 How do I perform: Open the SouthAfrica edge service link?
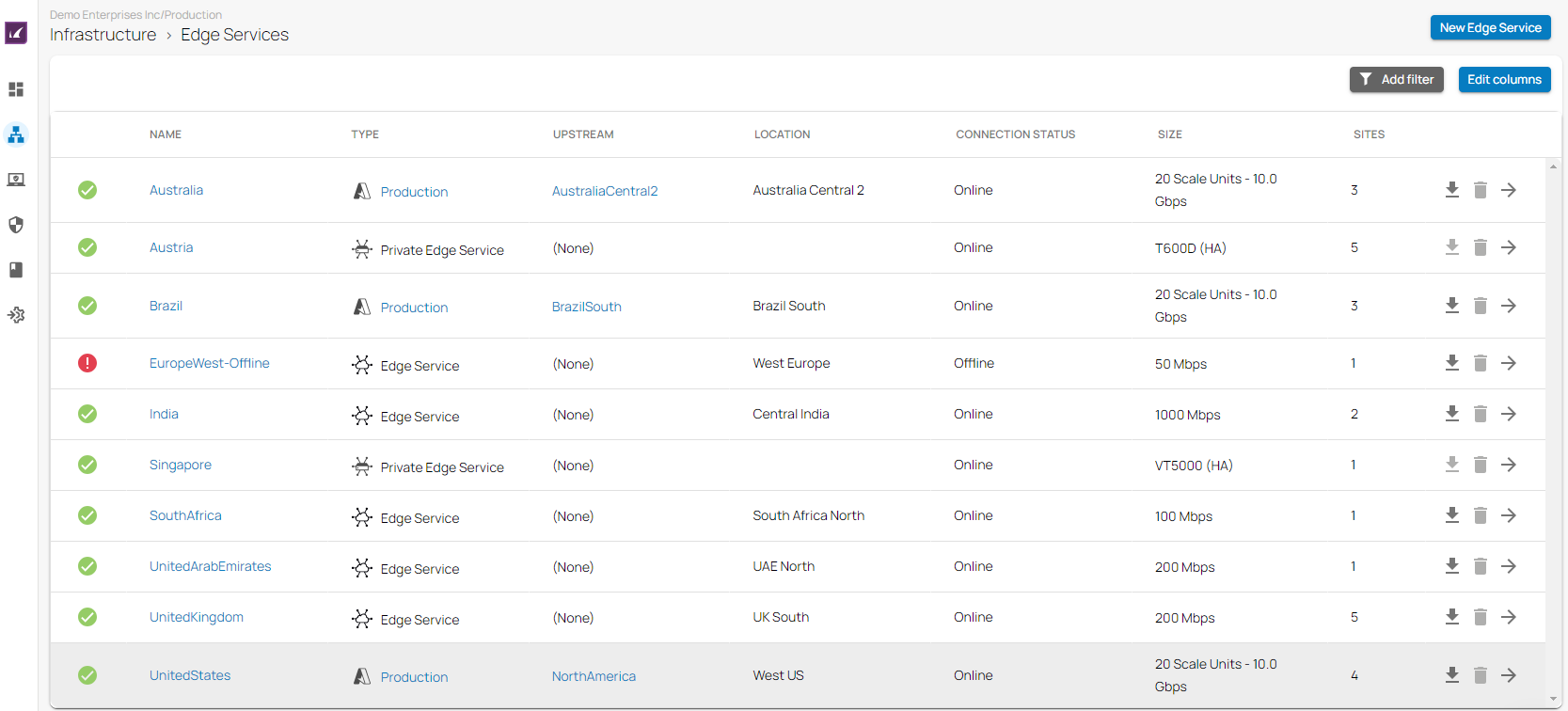coord(185,515)
